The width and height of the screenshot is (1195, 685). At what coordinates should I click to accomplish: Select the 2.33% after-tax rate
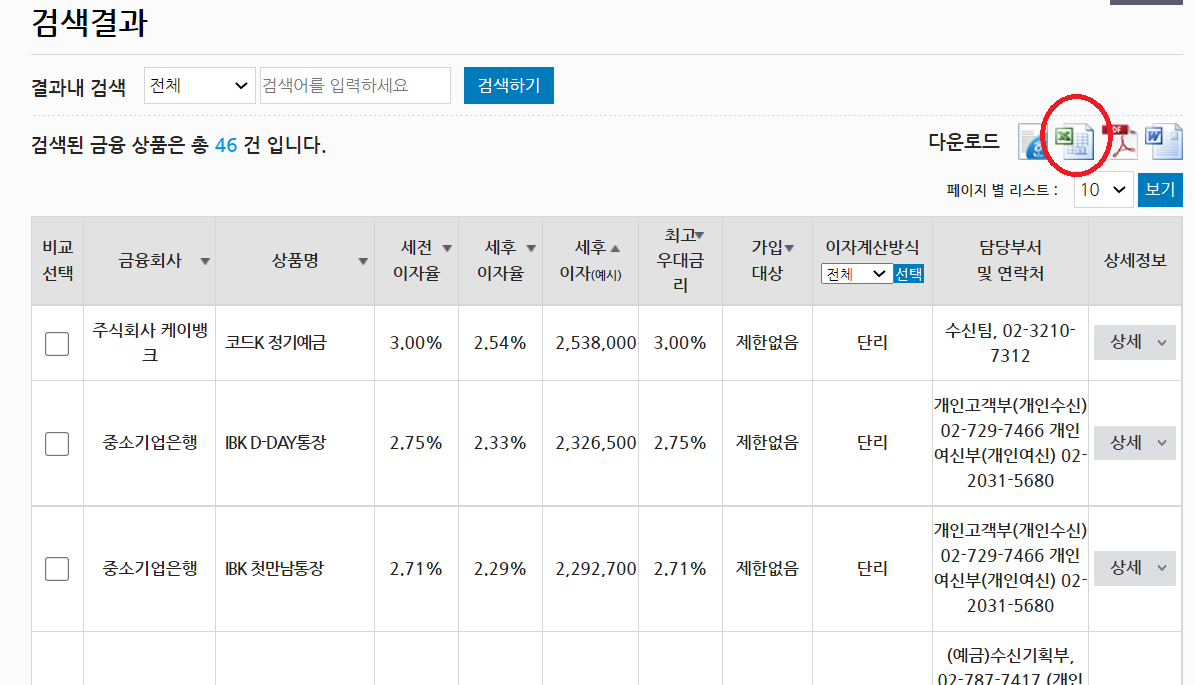500,443
